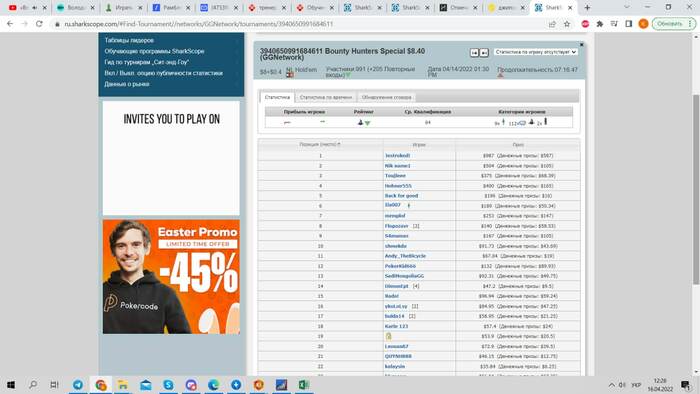Open Mail app from the taskbar
Screen dimensions: 700x394
click(x=146, y=385)
